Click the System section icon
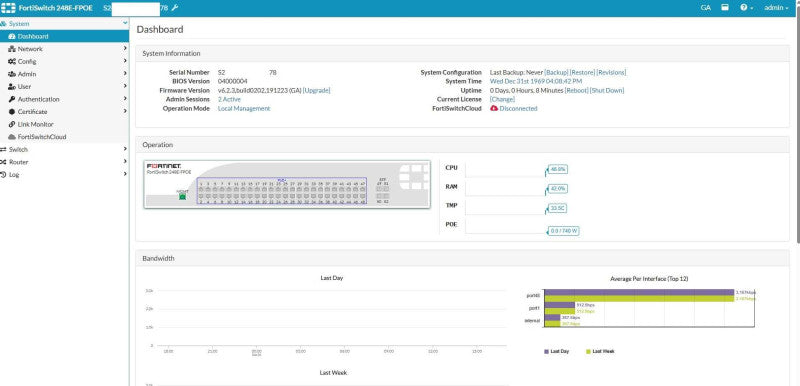 point(3,24)
